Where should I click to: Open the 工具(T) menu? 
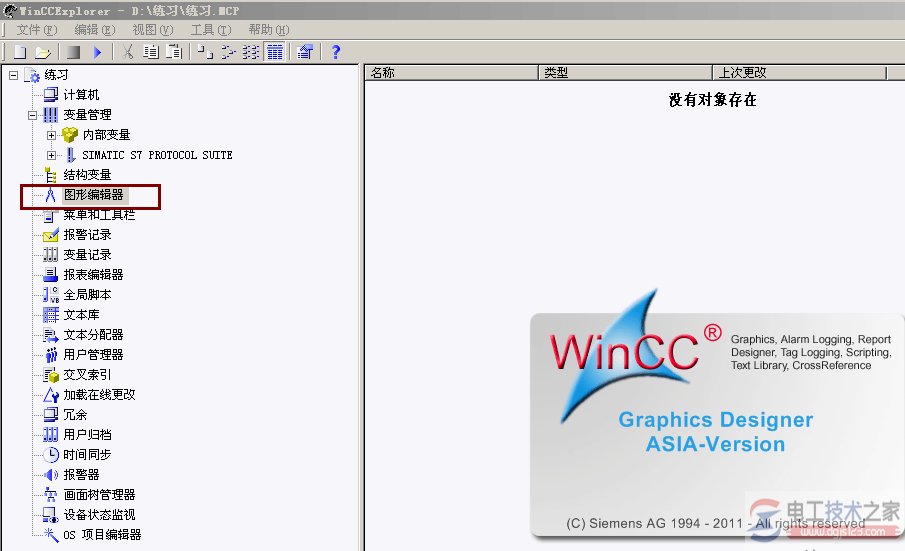tap(211, 29)
